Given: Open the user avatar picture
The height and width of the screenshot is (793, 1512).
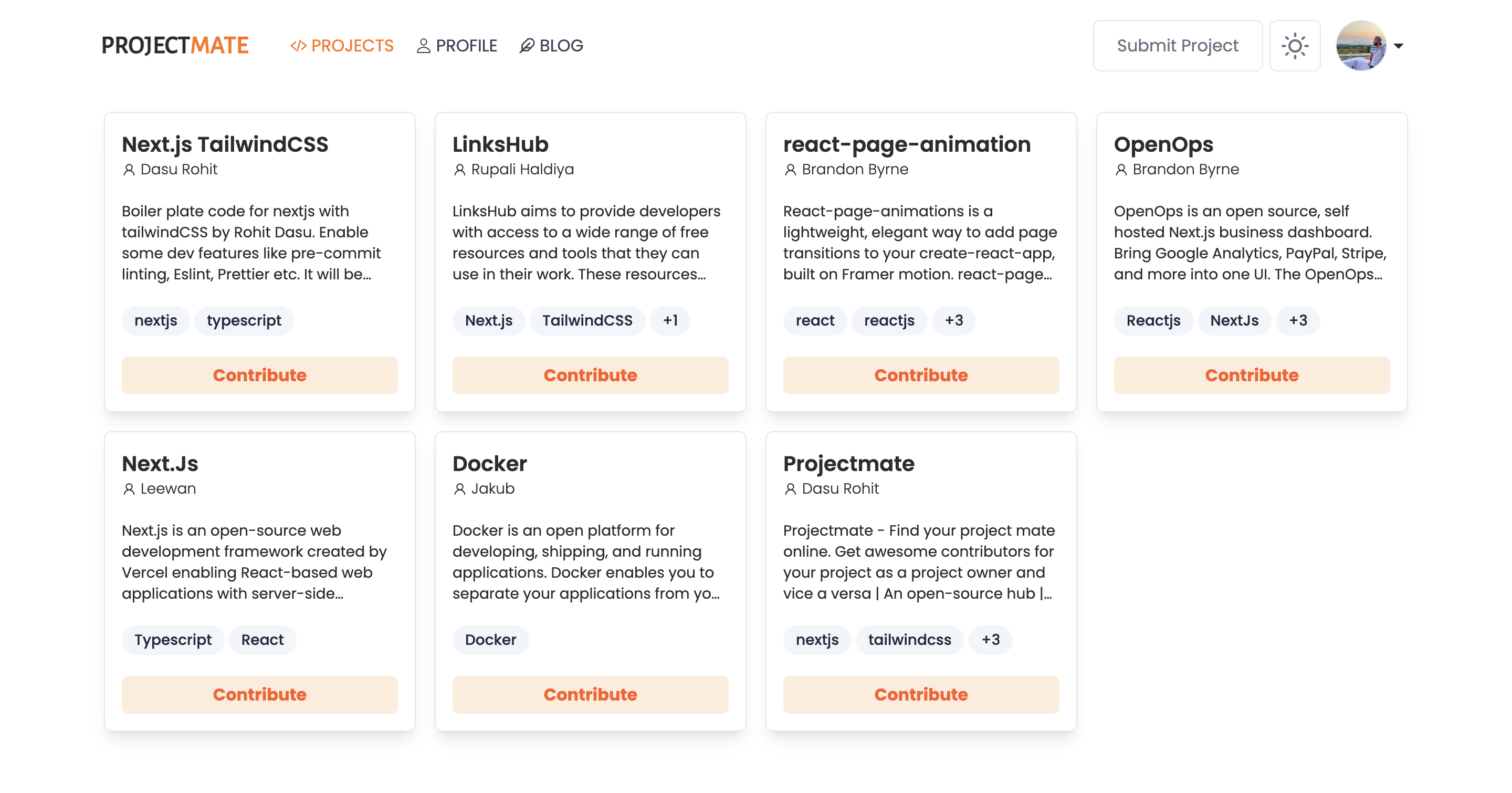Looking at the screenshot, I should pos(1361,45).
